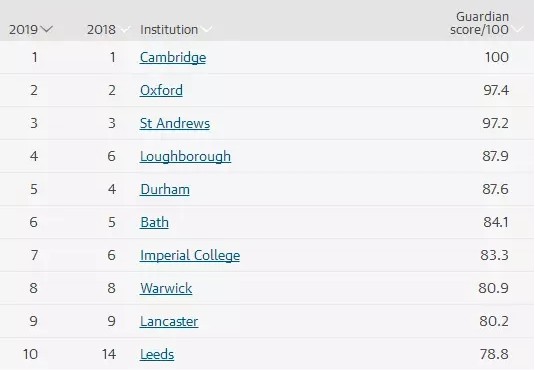535x370 pixels.
Task: Open the Loughborough link
Action: [185, 156]
